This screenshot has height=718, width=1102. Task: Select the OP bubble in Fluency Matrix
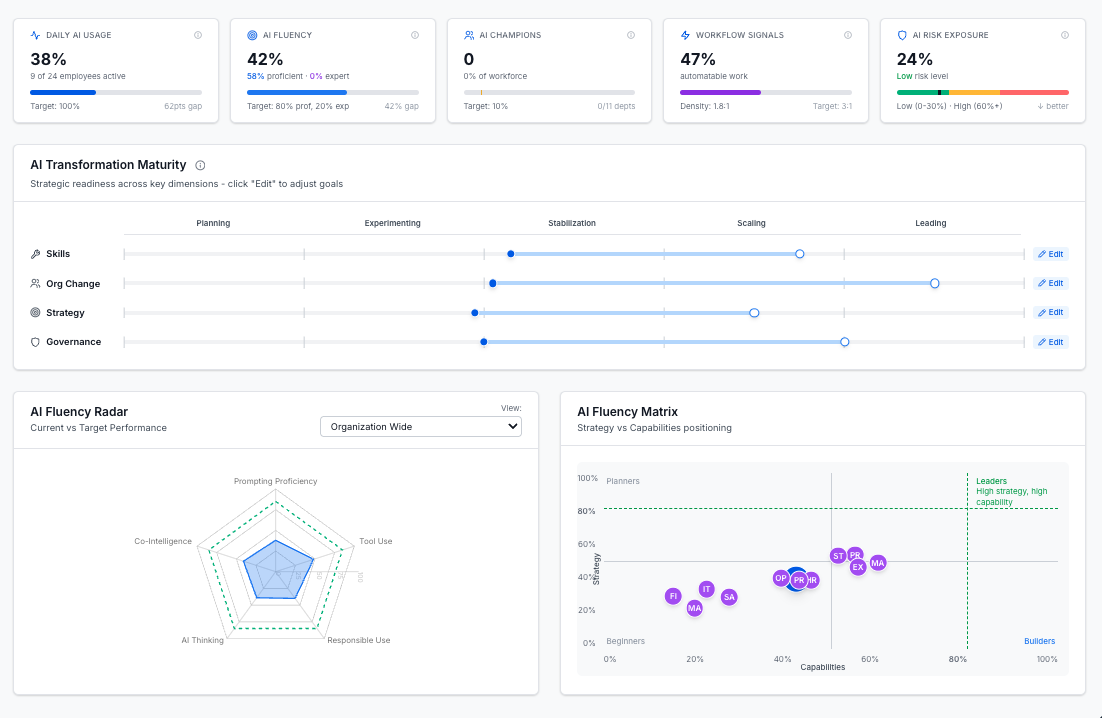click(x=779, y=578)
